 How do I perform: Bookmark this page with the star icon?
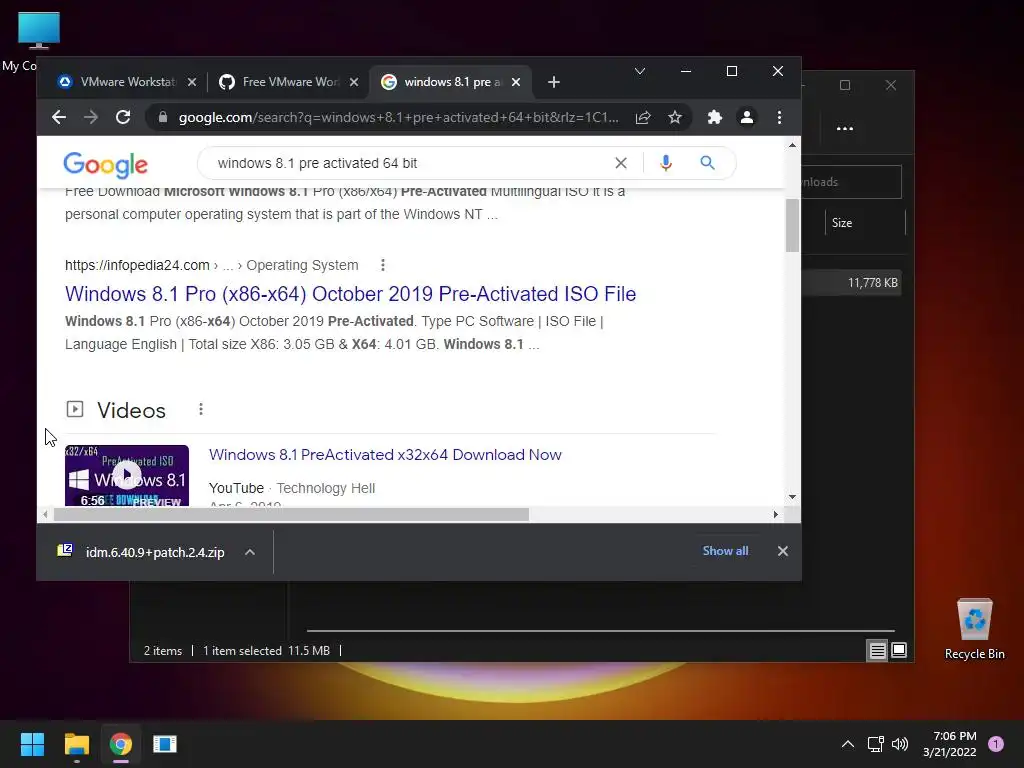click(675, 118)
